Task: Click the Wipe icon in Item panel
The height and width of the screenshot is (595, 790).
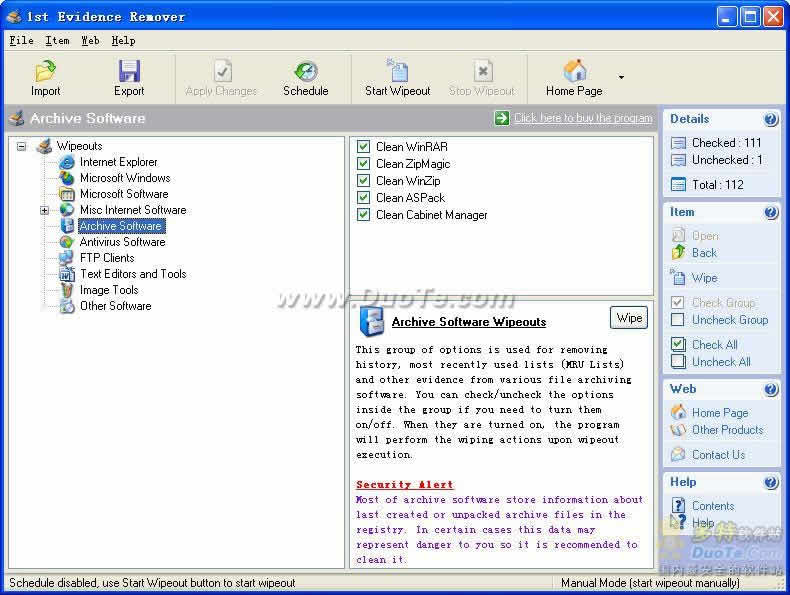Action: coord(678,277)
